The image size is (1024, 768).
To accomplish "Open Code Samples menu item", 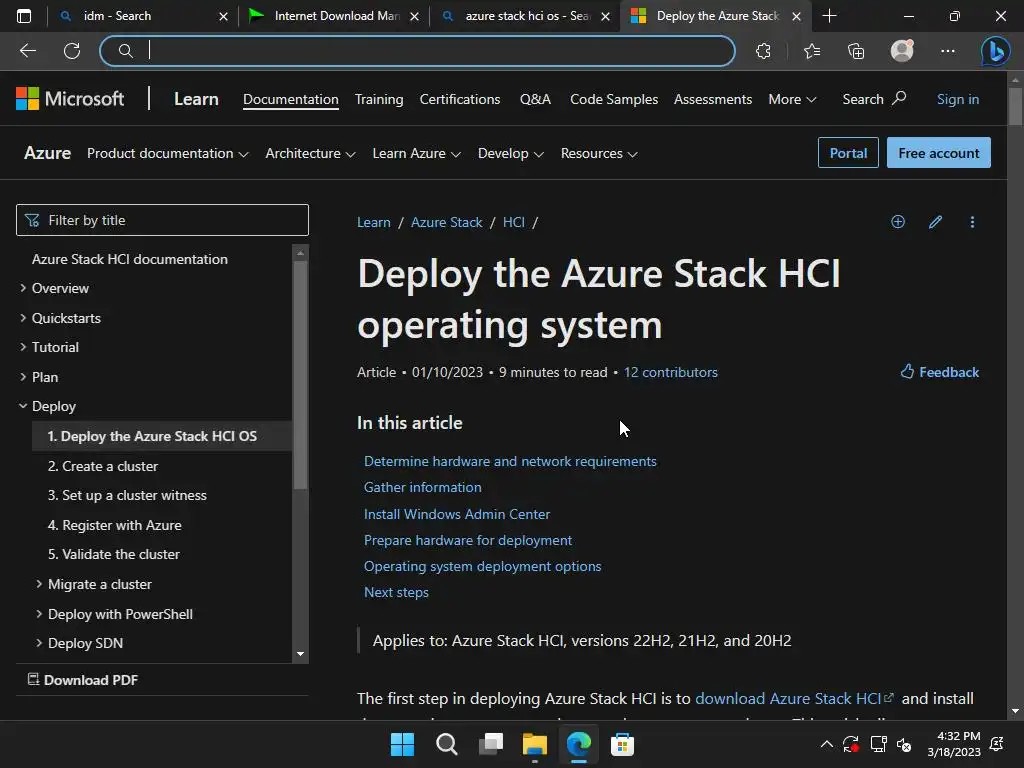I will click(614, 99).
